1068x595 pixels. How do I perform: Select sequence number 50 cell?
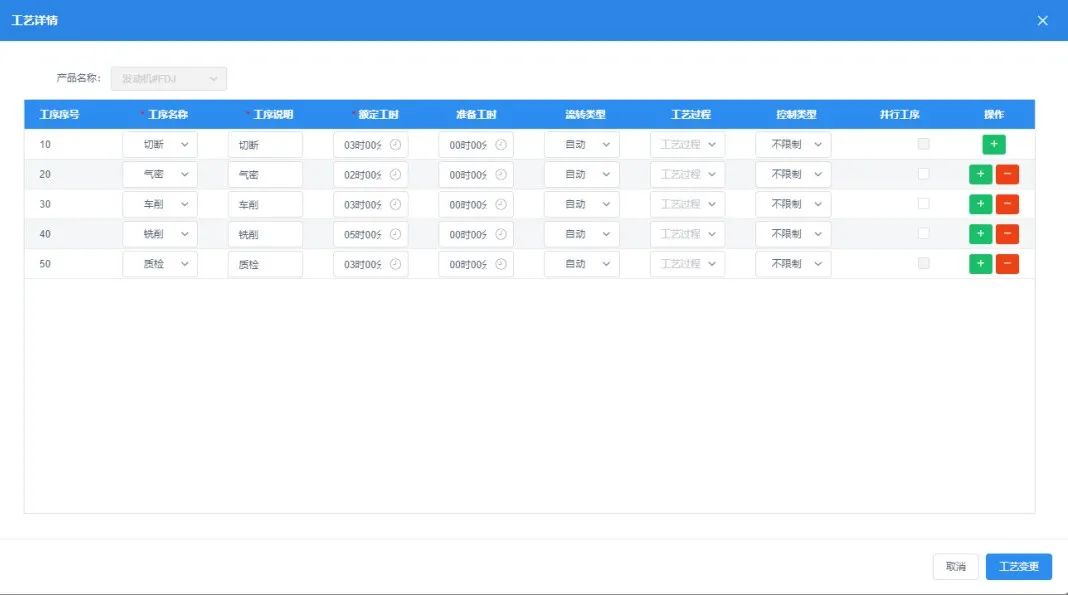click(45, 264)
